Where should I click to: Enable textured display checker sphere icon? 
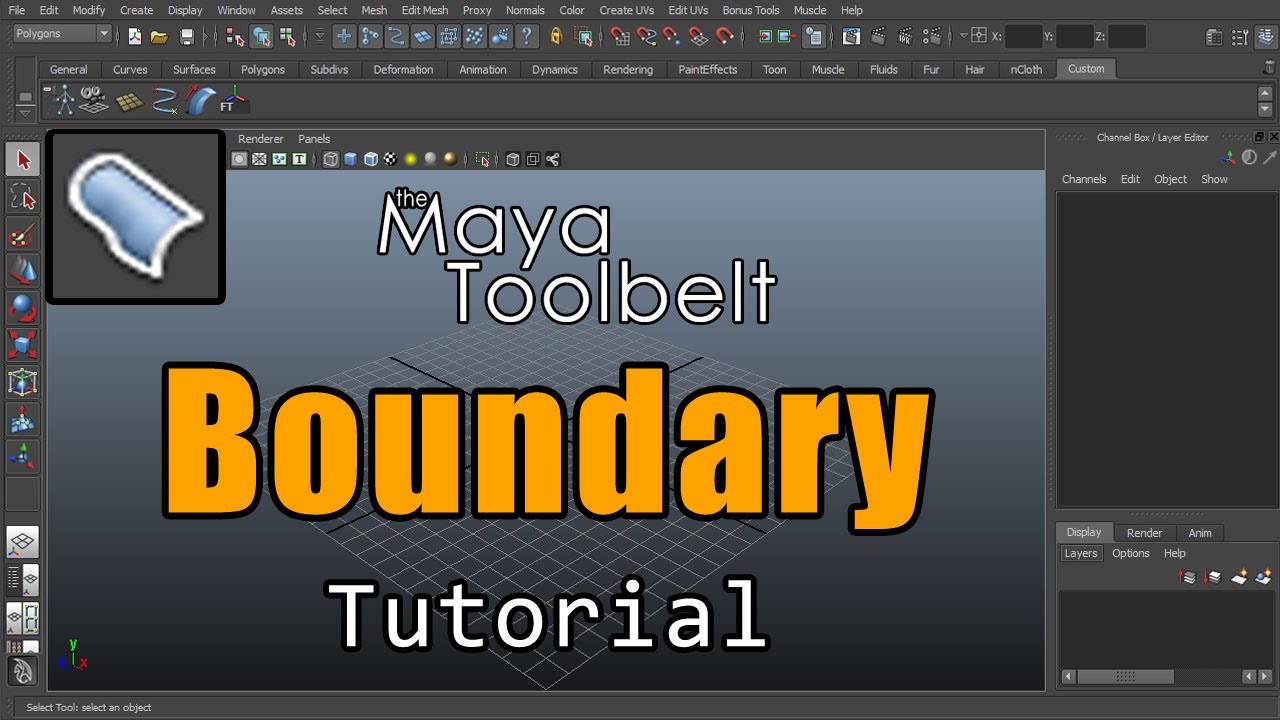point(391,159)
